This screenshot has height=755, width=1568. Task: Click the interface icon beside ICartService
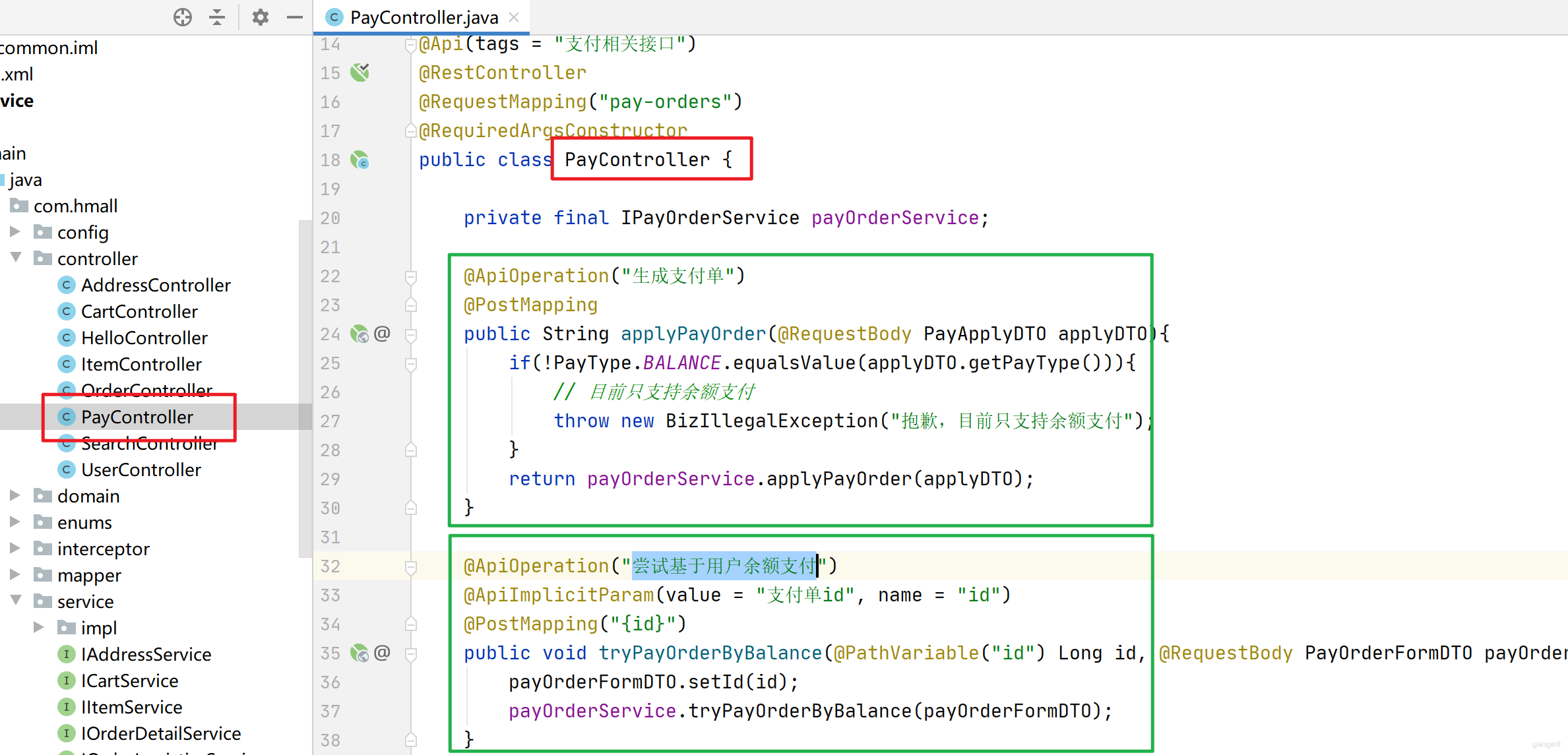66,680
